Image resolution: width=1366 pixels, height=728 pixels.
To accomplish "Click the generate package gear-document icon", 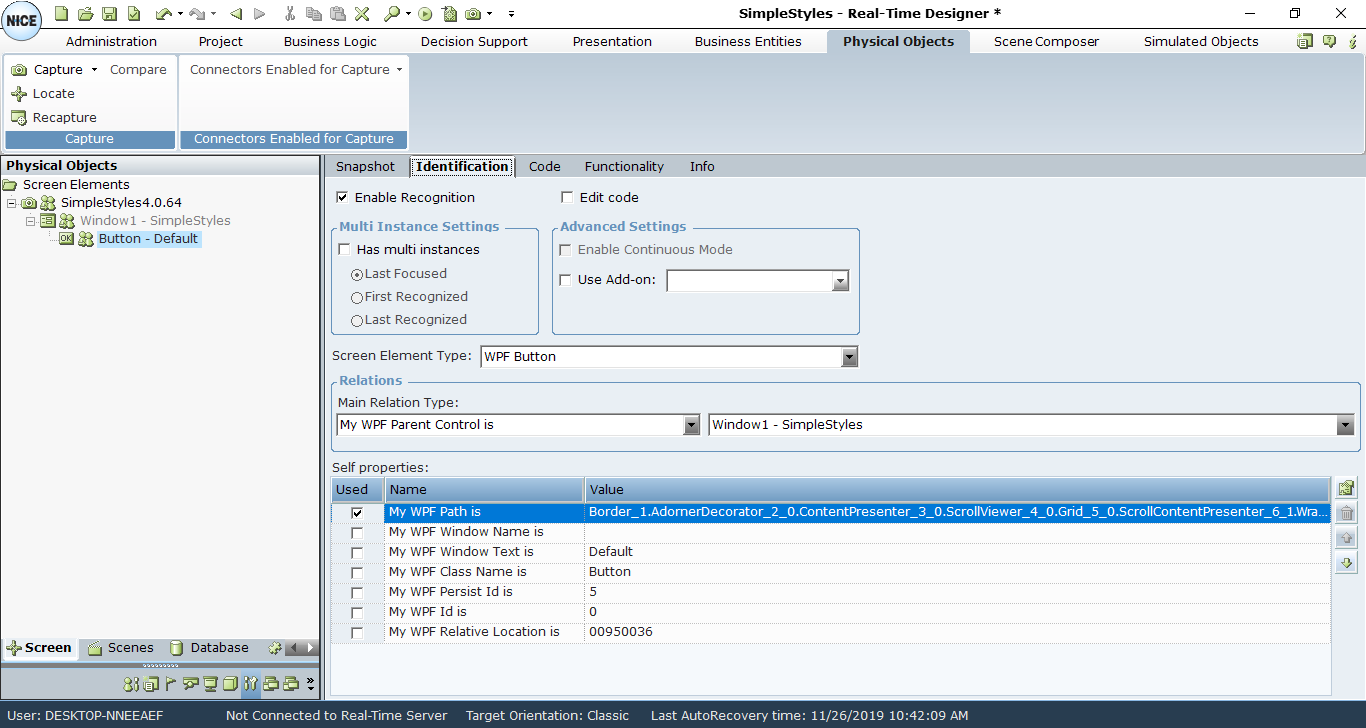I will 449,14.
